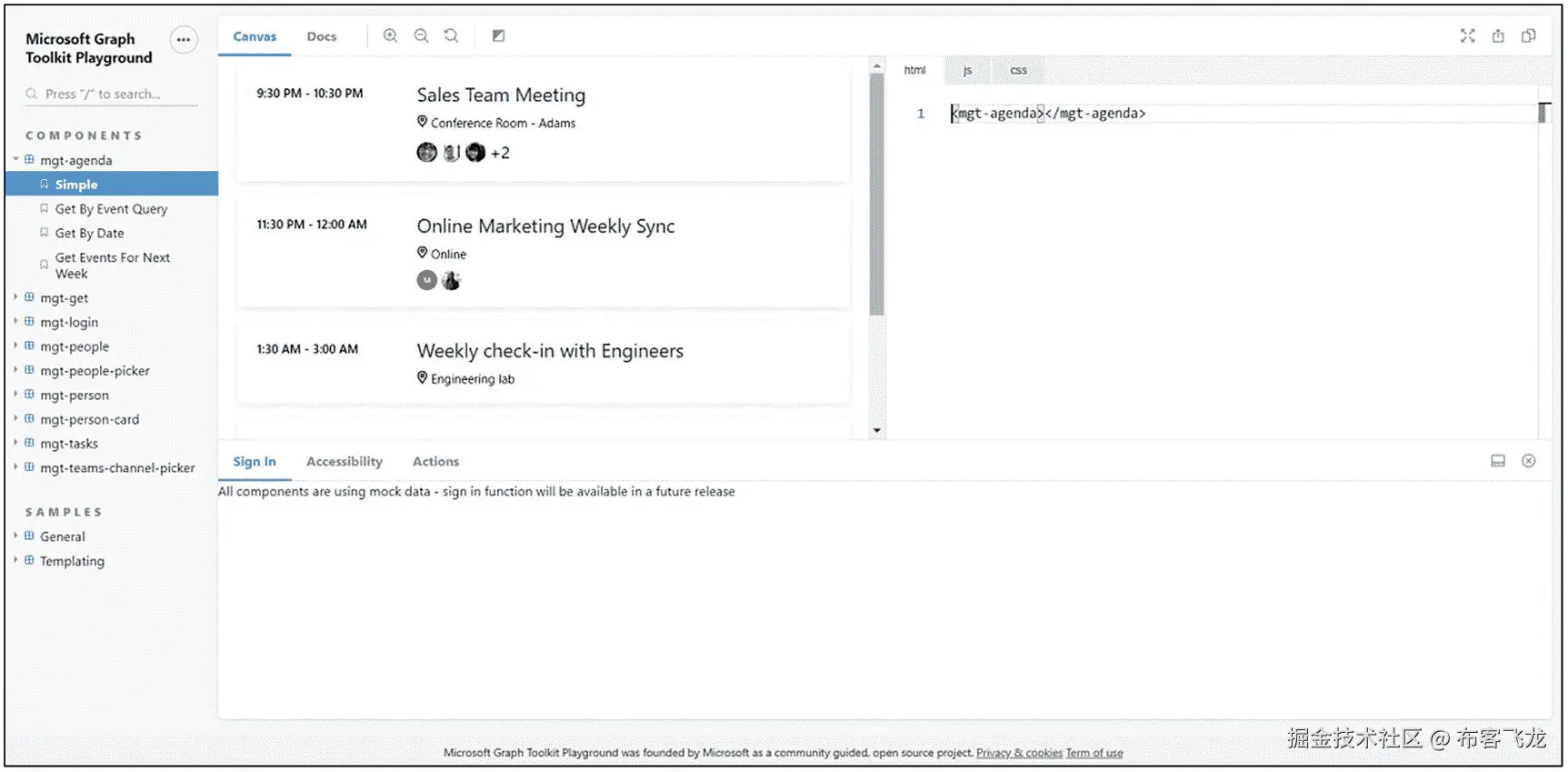
Task: Select the Simple story
Action: pyautogui.click(x=113, y=184)
